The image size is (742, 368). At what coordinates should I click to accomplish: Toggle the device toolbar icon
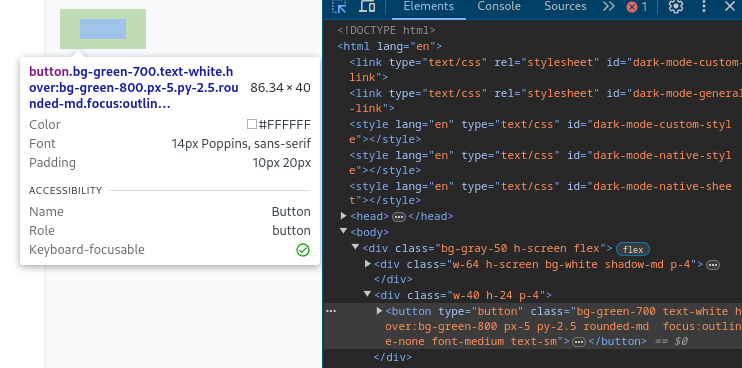click(367, 7)
